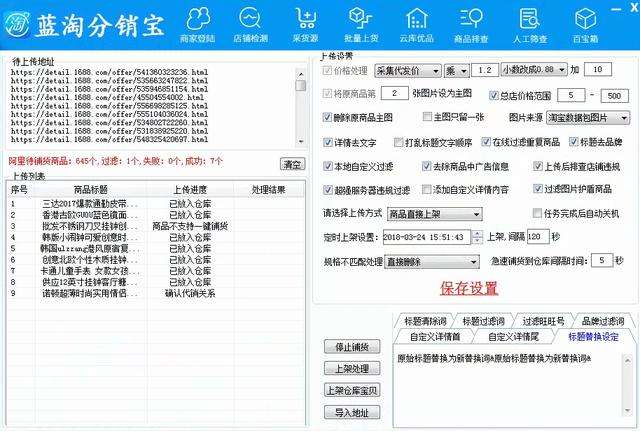Open the 采货源 shopping cart icon
The height and width of the screenshot is (431, 640).
(x=305, y=25)
